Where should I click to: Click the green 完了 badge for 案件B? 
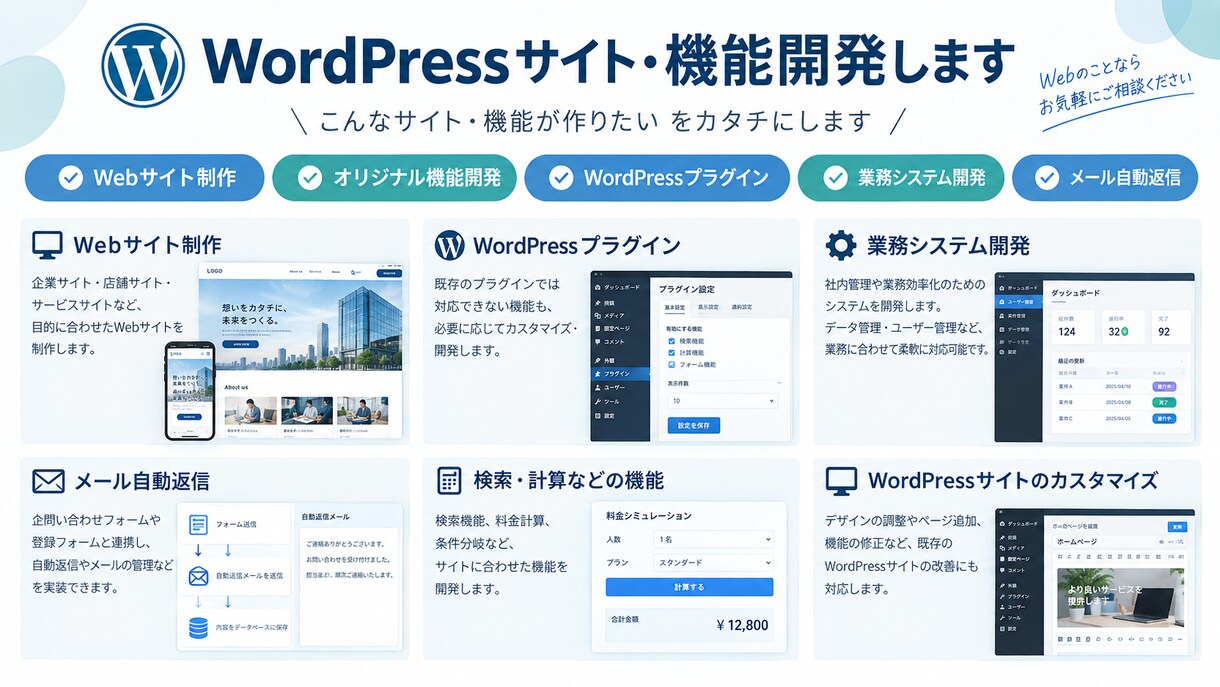[x=1164, y=402]
